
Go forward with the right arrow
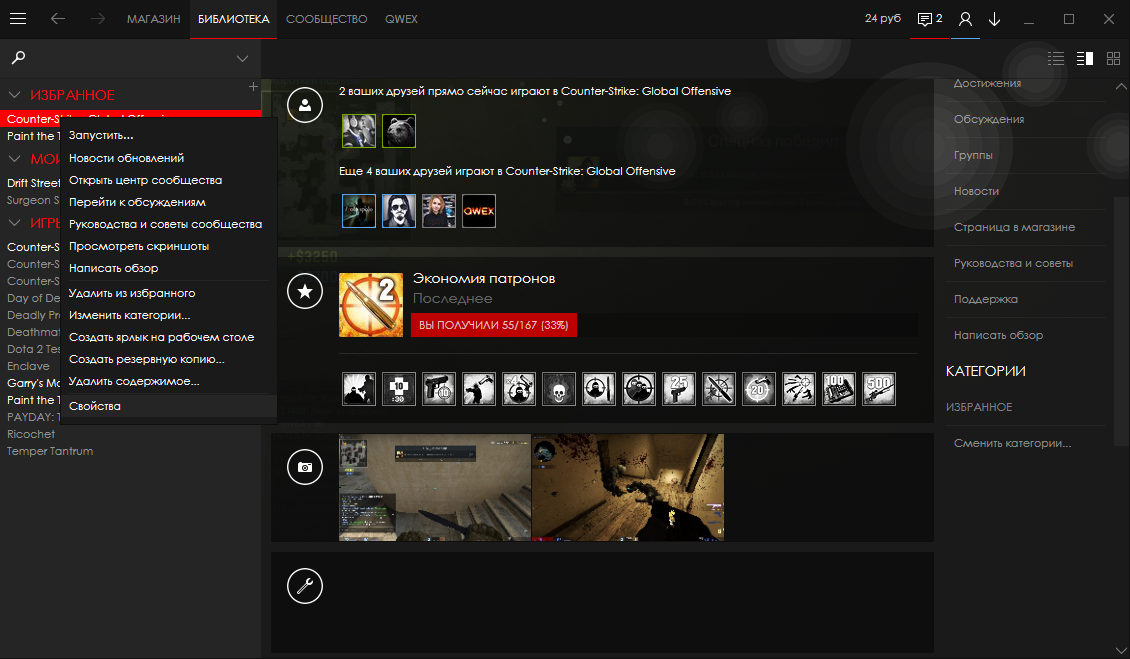click(97, 19)
